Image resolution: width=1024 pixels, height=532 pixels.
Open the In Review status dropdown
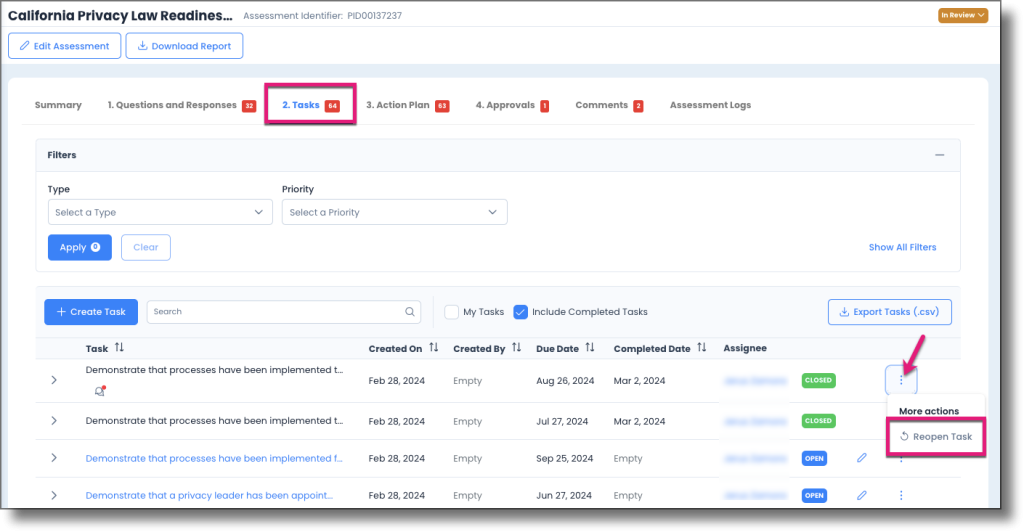click(x=964, y=15)
